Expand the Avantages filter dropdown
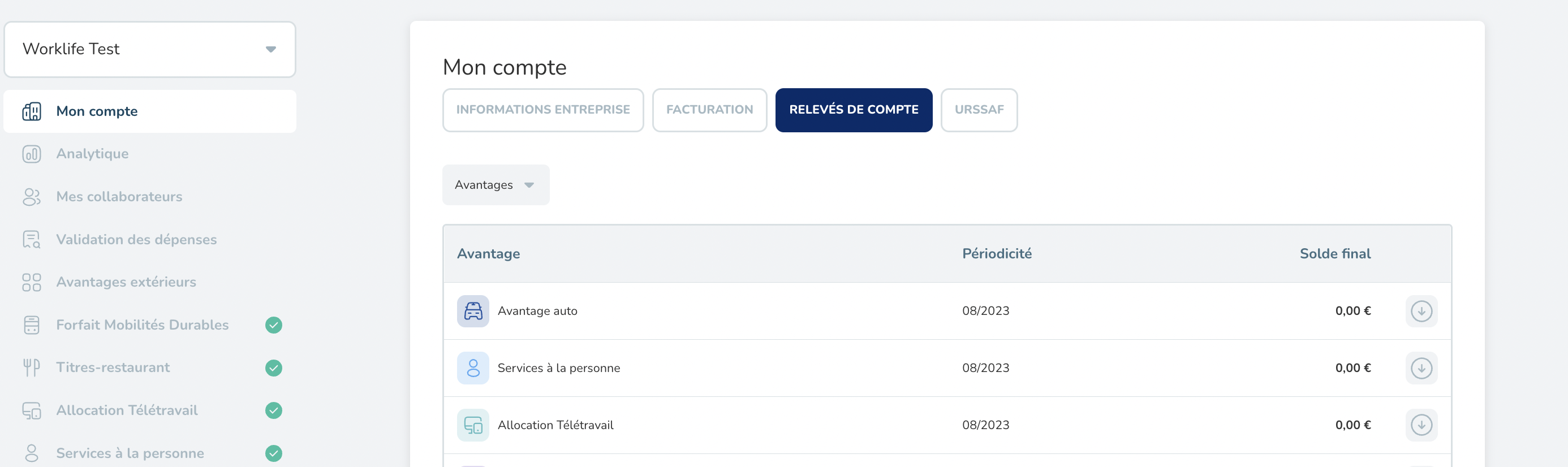Image resolution: width=1568 pixels, height=467 pixels. pyautogui.click(x=496, y=185)
